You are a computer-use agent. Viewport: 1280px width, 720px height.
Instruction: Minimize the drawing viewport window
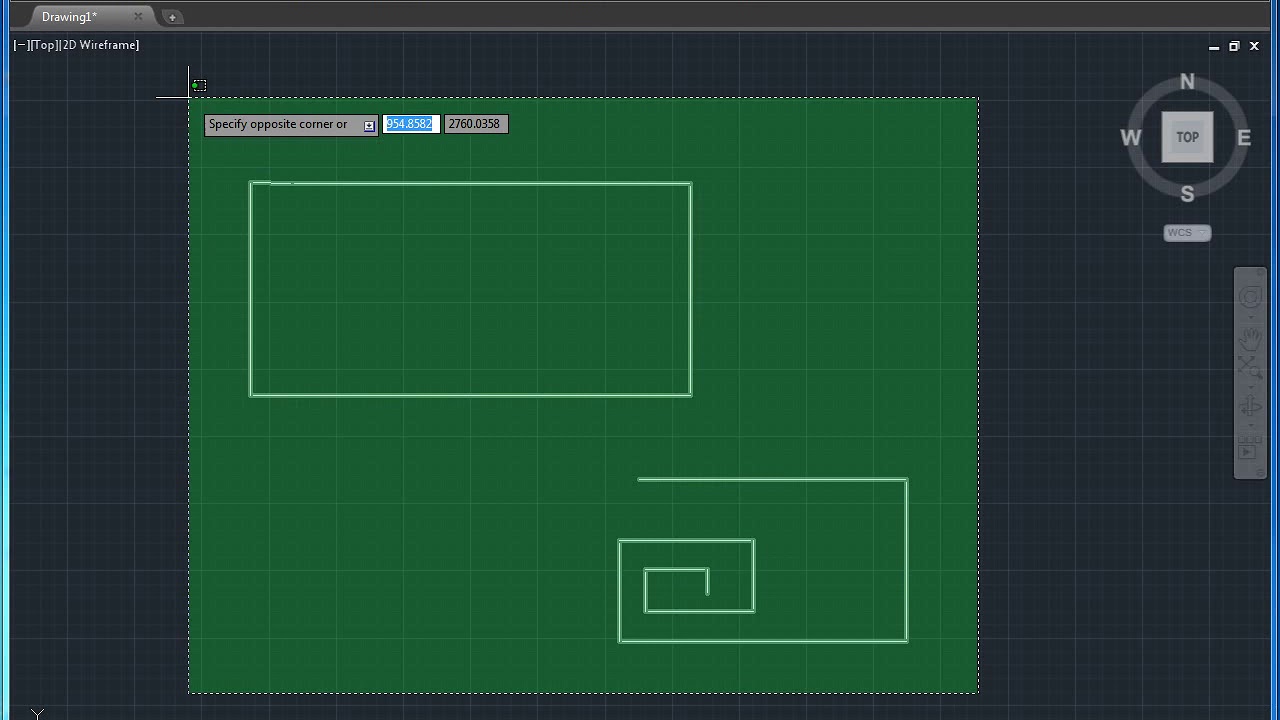tap(1214, 46)
